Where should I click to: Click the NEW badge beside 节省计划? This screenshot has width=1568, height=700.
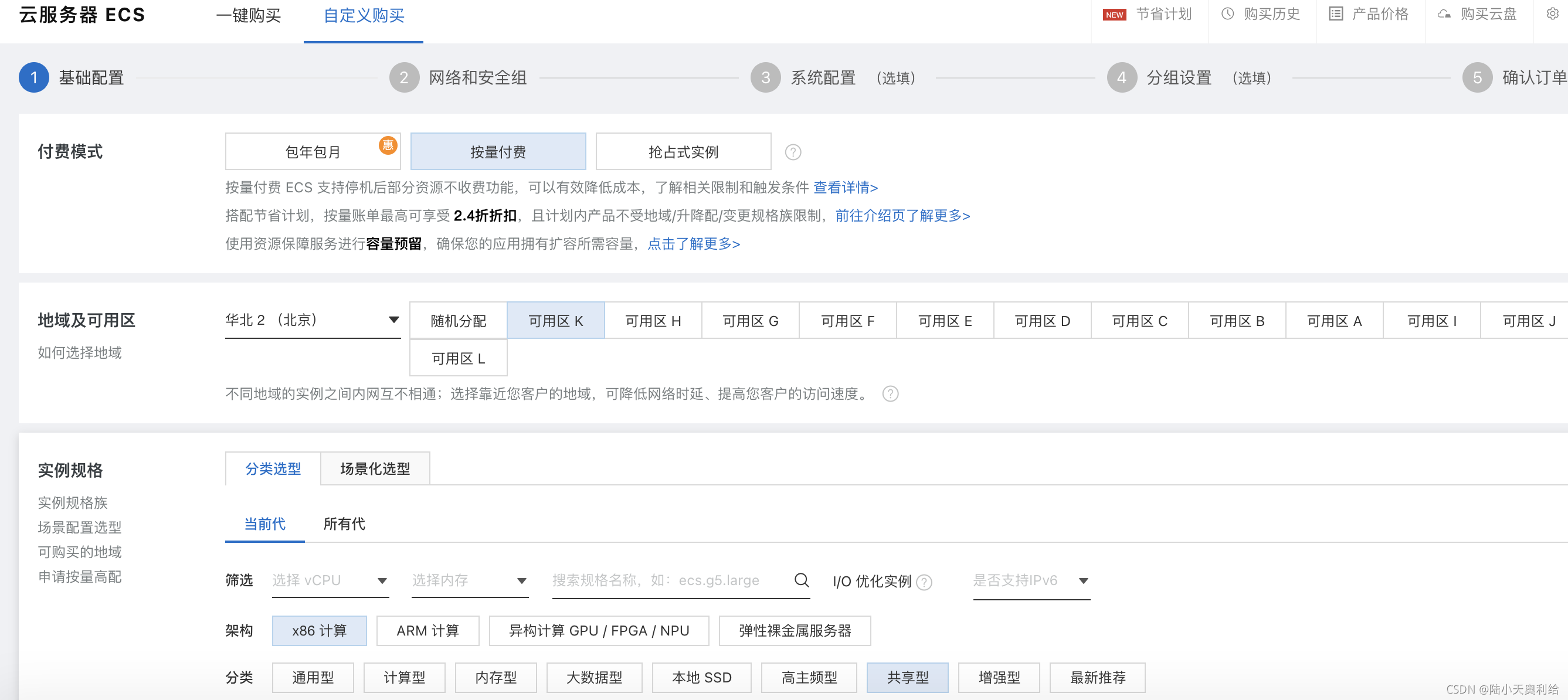pos(1114,15)
